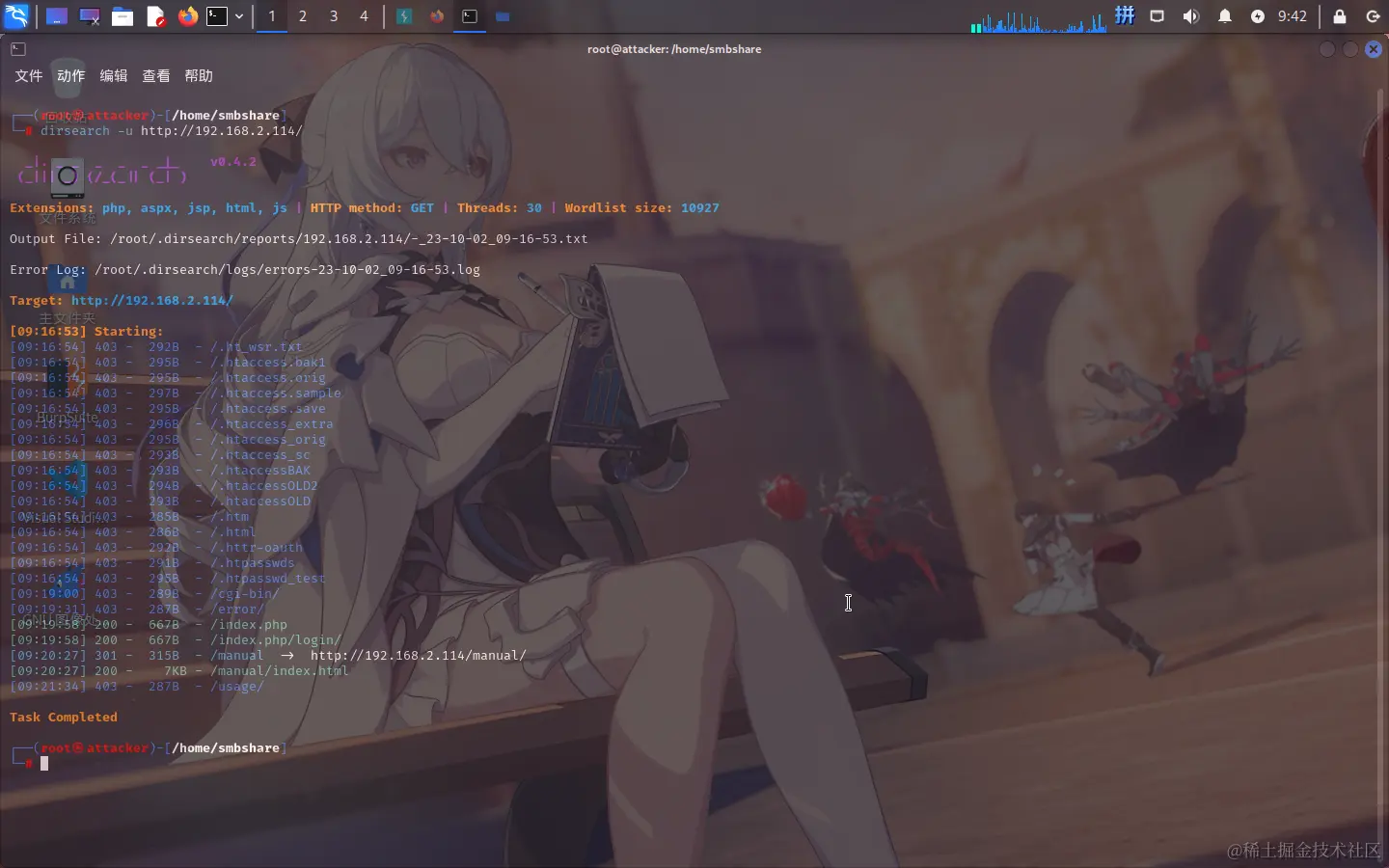Viewport: 1389px width, 868px height.
Task: Launch Firefox from the panel launcher
Action: 188,16
